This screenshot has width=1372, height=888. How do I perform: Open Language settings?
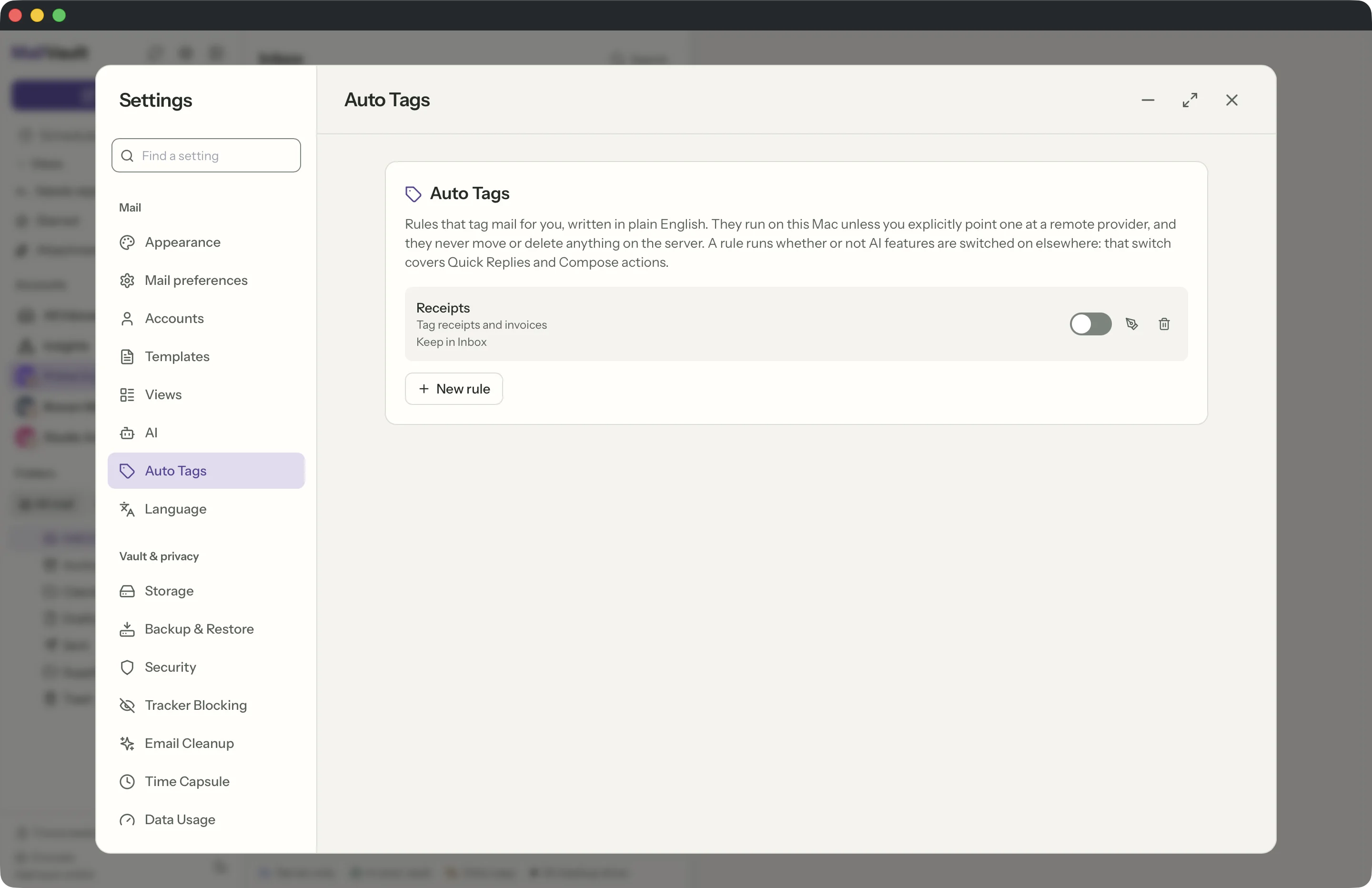click(x=206, y=509)
